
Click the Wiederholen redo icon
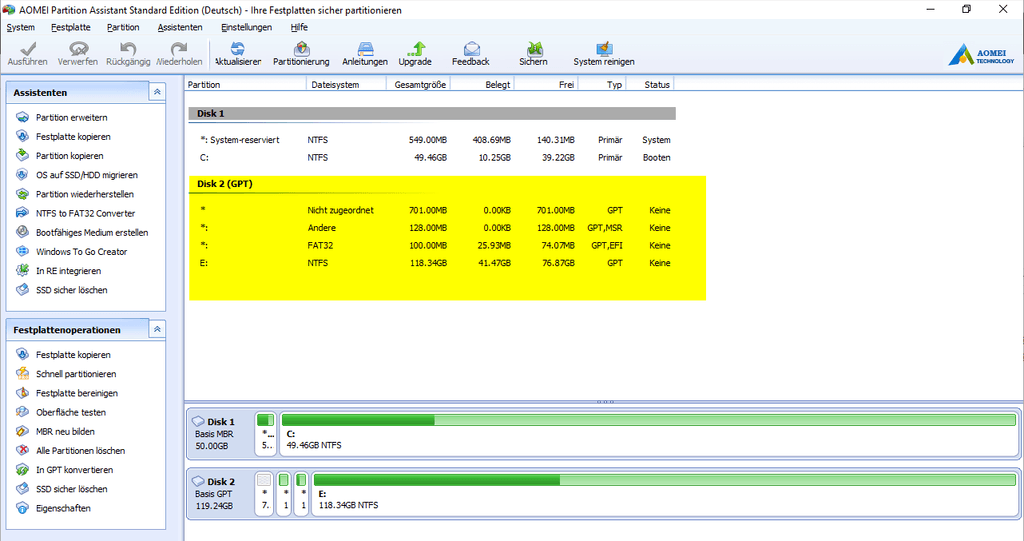coord(179,50)
